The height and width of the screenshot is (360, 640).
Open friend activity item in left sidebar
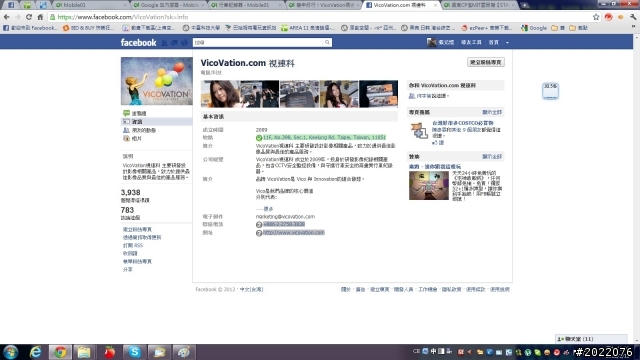click(x=140, y=130)
